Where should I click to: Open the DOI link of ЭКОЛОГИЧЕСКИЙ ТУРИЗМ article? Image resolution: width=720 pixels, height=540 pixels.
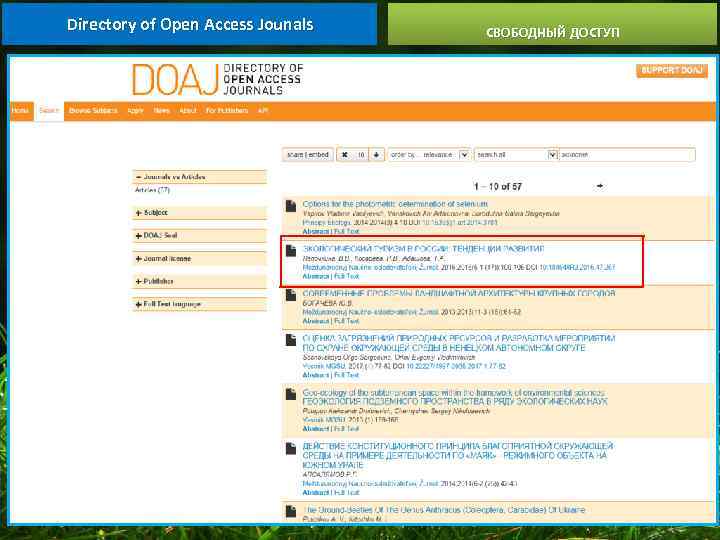tap(577, 267)
